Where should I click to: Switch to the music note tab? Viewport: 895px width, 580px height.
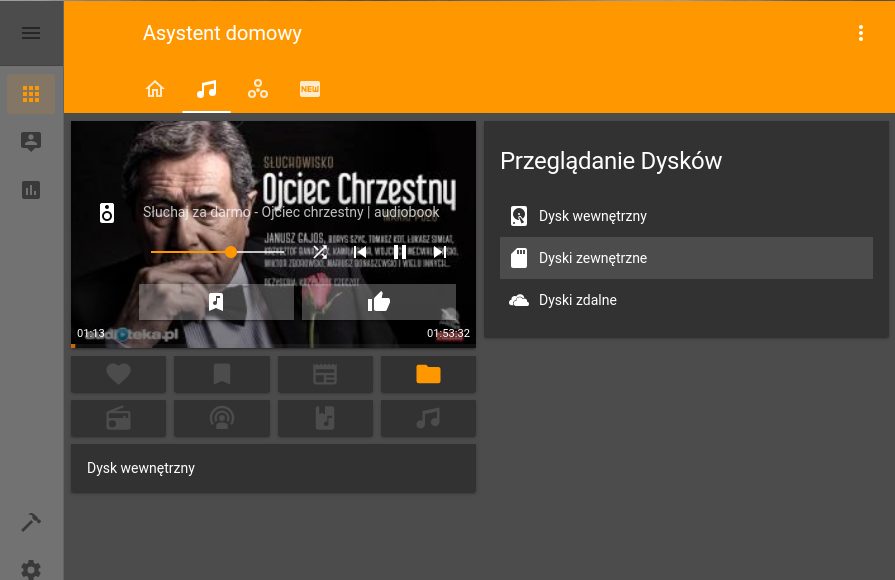(x=207, y=89)
